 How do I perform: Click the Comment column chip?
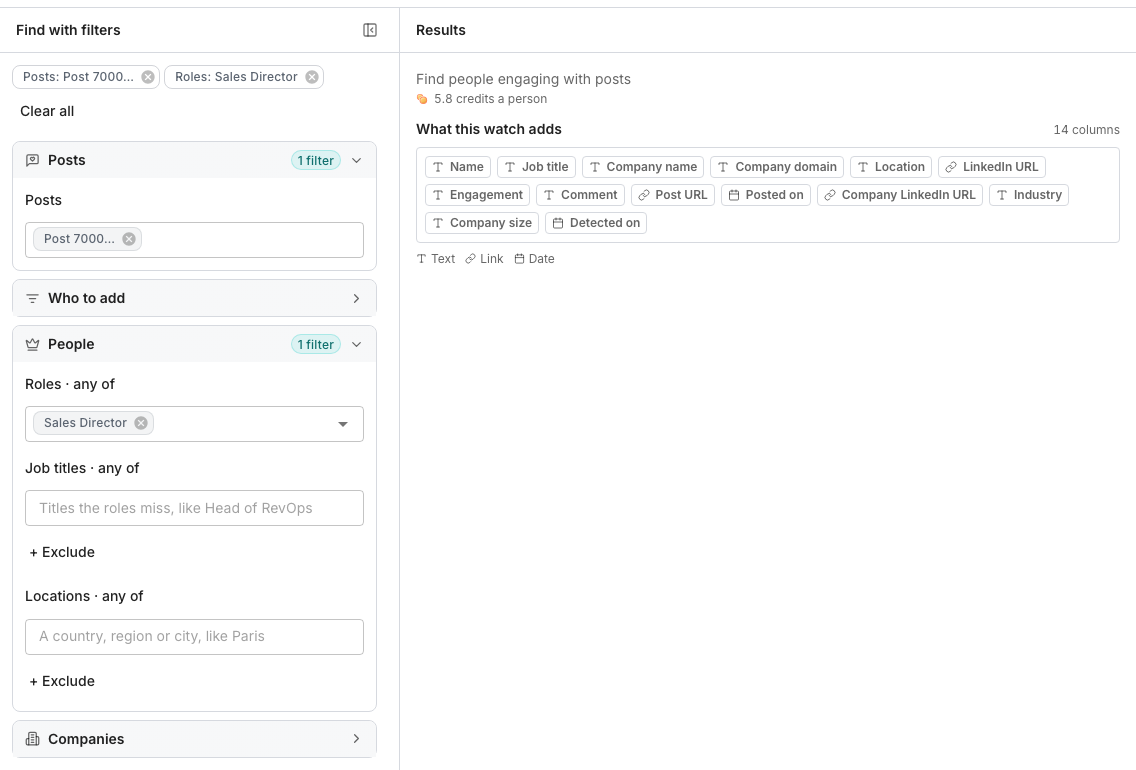580,195
